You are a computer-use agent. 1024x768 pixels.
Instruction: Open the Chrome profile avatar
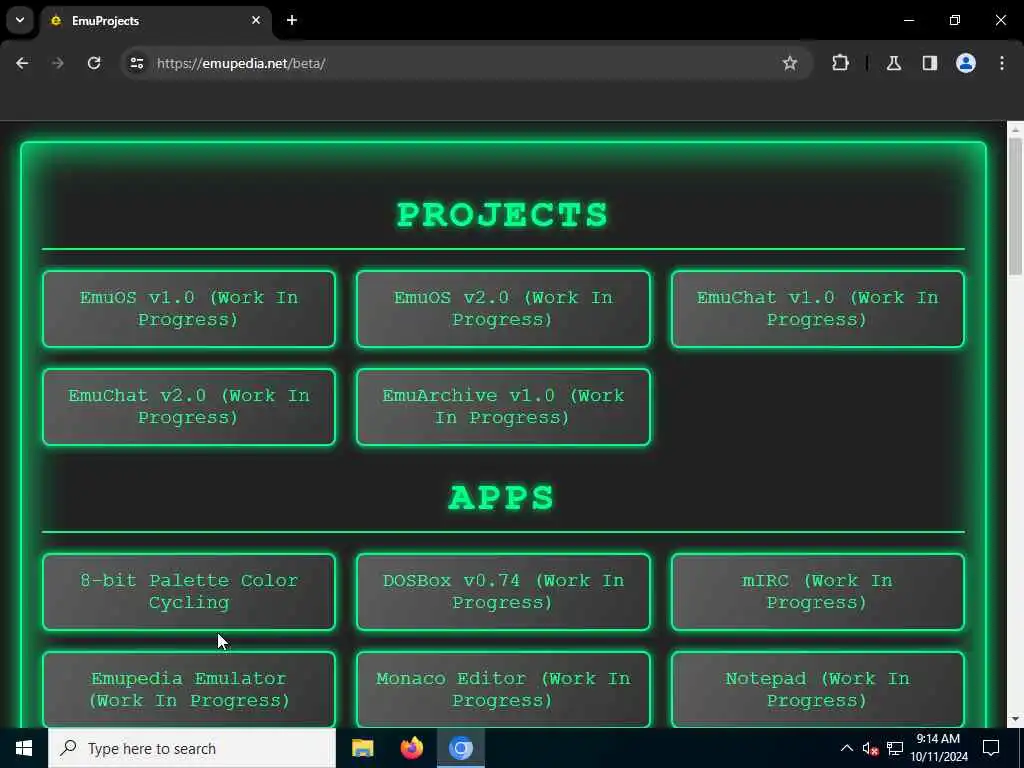coord(966,63)
